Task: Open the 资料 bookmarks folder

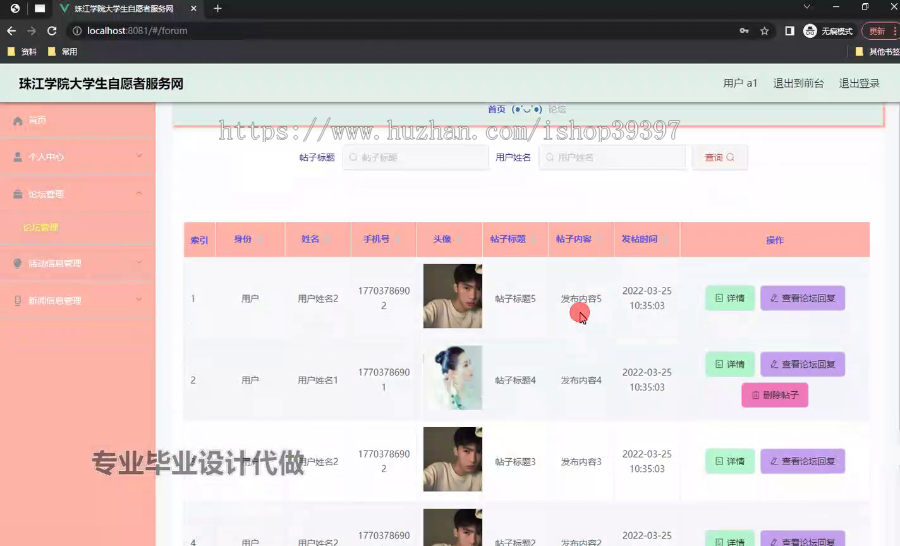Action: click(22, 52)
